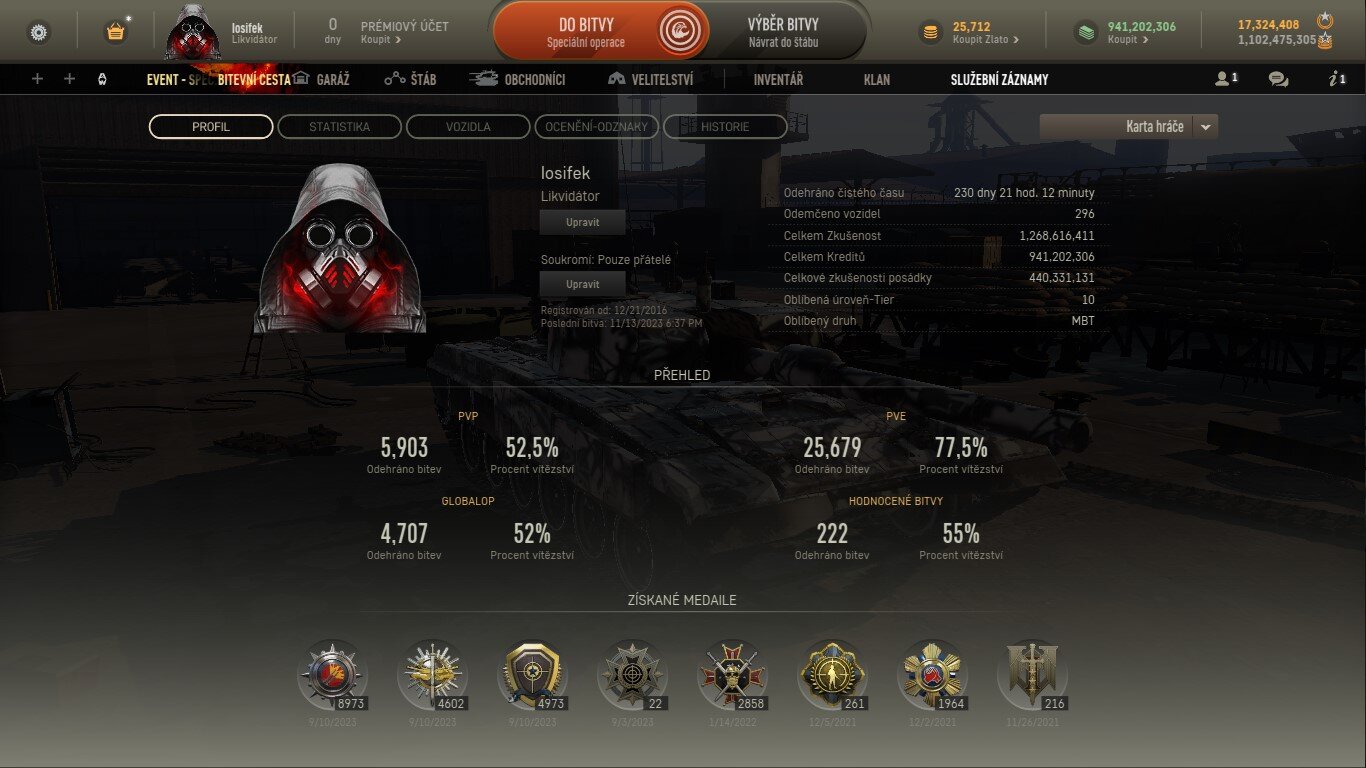1366x768 pixels.
Task: Click Upravit under the player title
Action: click(583, 222)
